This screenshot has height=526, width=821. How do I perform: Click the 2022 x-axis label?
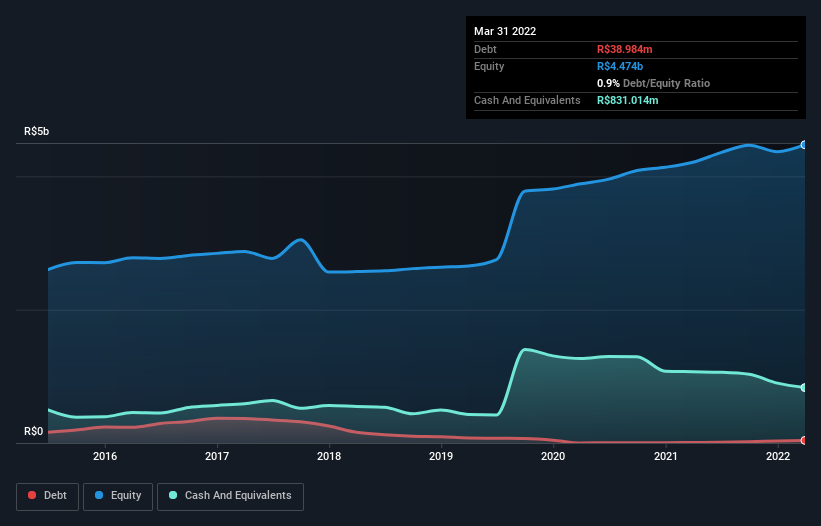pos(778,456)
